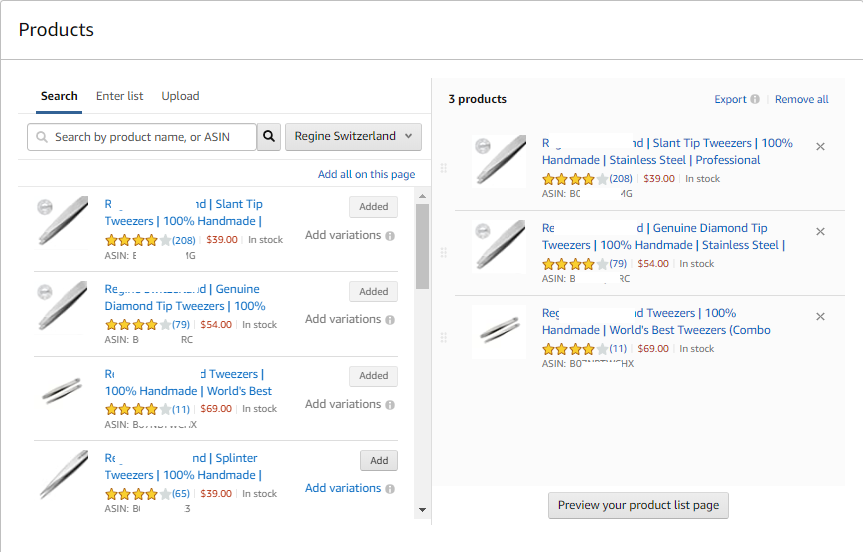The width and height of the screenshot is (863, 552).
Task: Click the info icon next to Export
Action: tap(755, 99)
